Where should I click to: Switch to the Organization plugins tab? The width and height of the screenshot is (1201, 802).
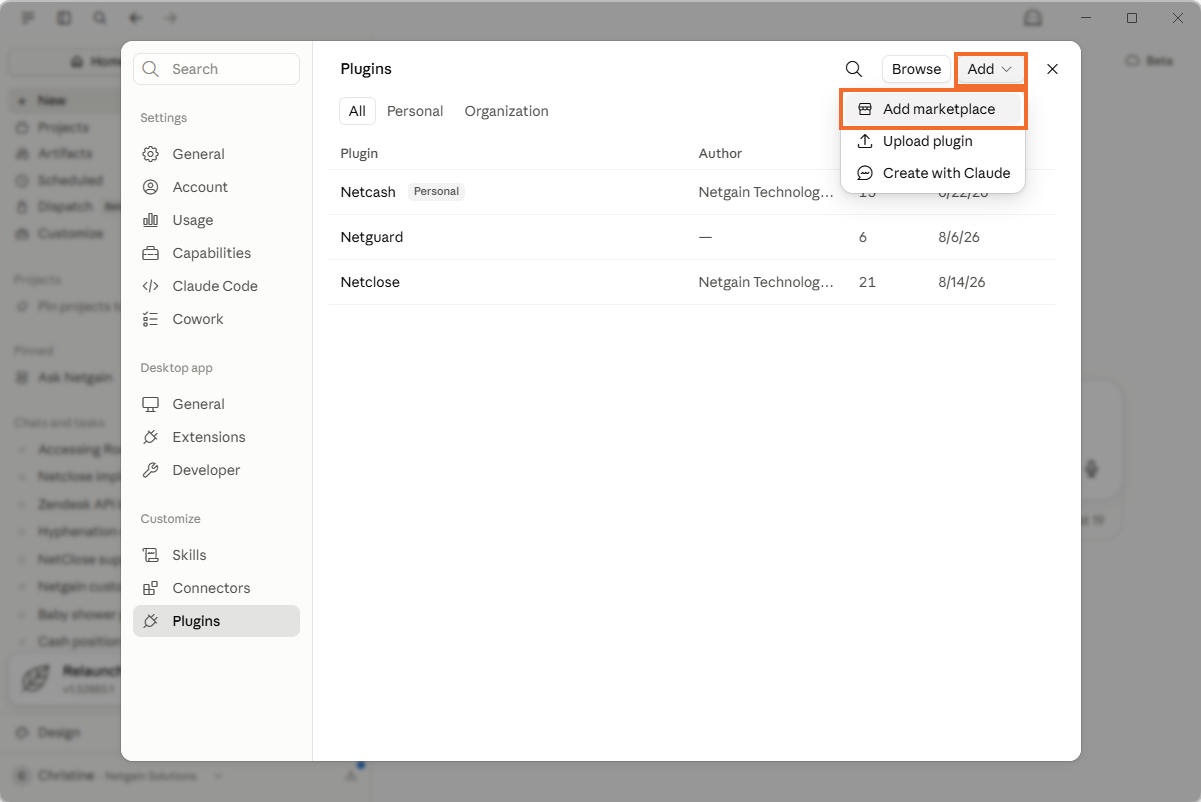506,111
